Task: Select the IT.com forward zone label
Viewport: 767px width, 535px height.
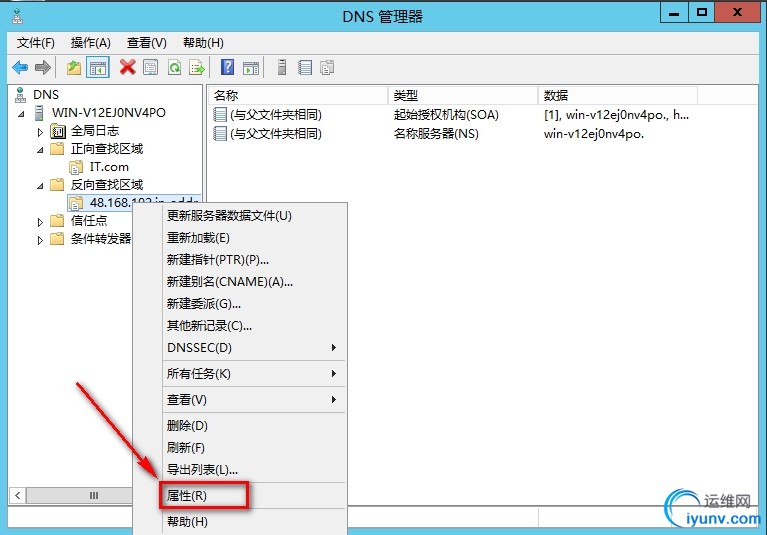Action: (x=109, y=167)
